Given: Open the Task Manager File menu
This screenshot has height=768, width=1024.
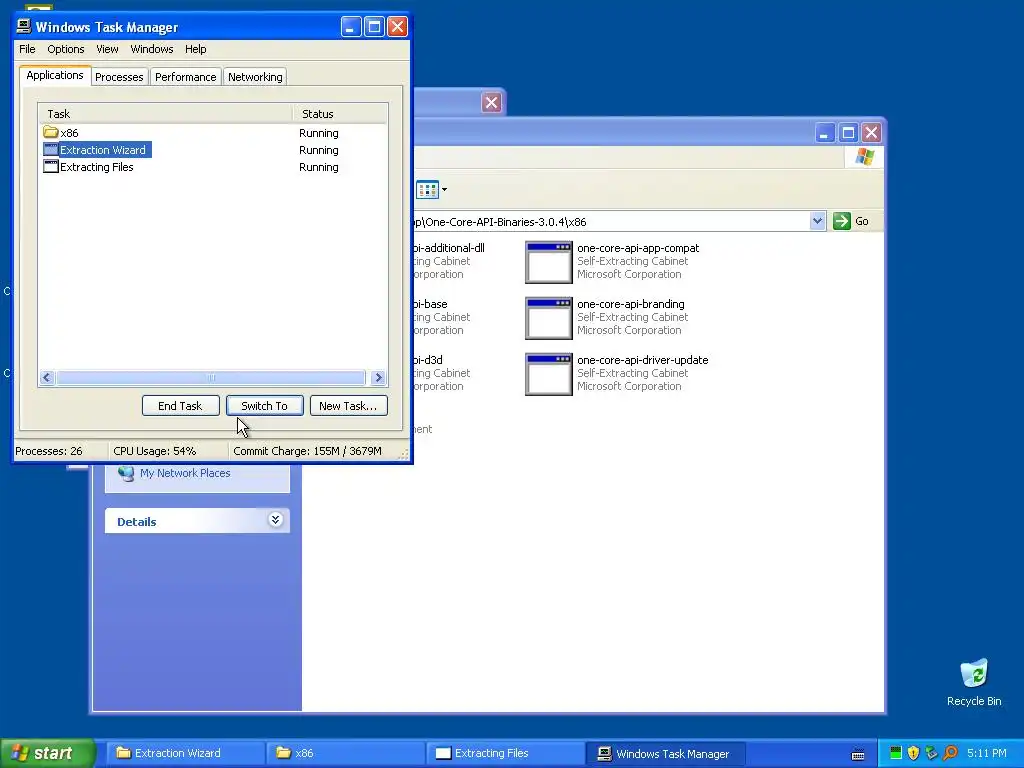Looking at the screenshot, I should (27, 49).
